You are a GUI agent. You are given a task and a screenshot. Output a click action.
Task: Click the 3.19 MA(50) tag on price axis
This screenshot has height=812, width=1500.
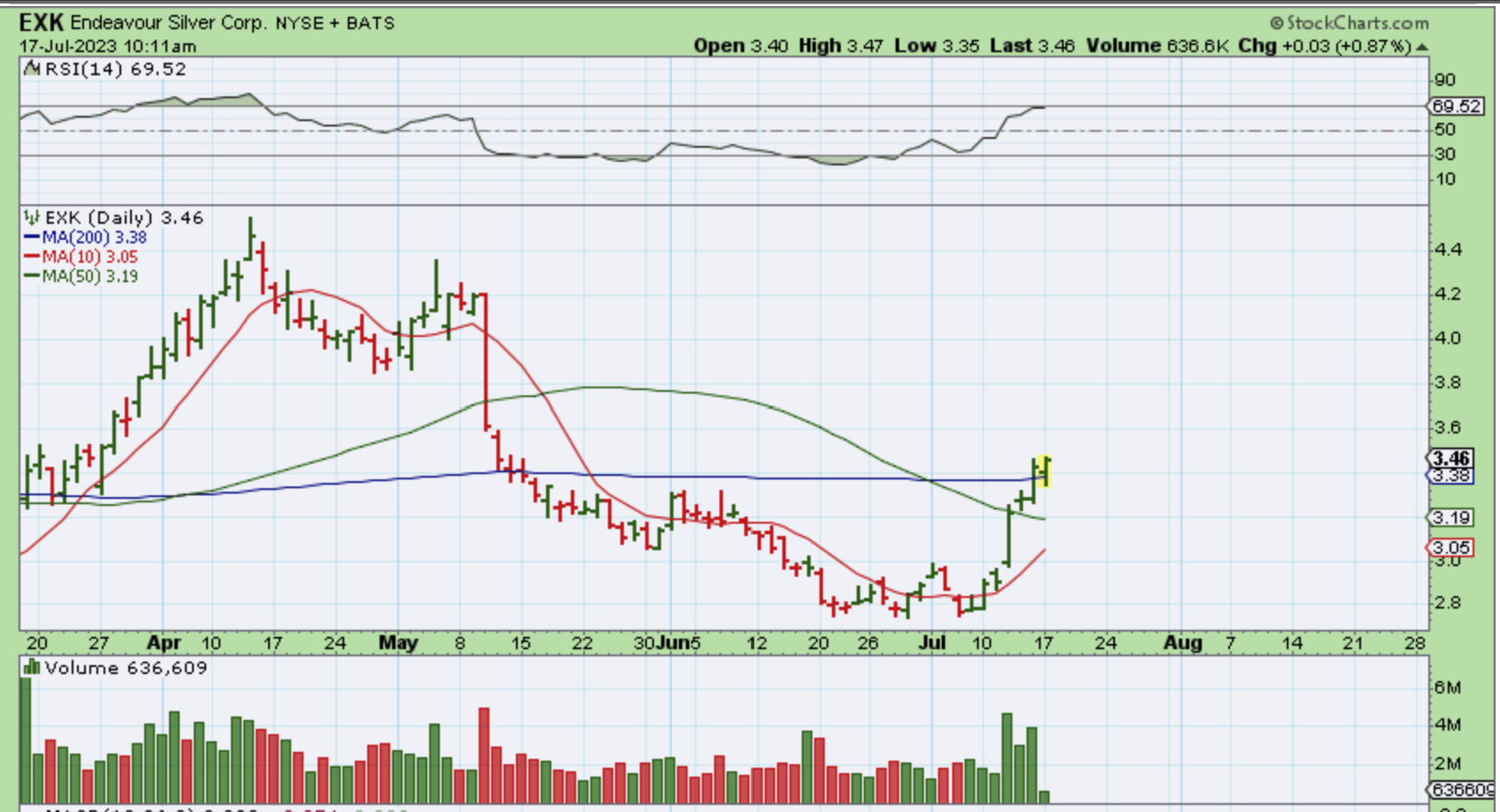(x=1452, y=517)
